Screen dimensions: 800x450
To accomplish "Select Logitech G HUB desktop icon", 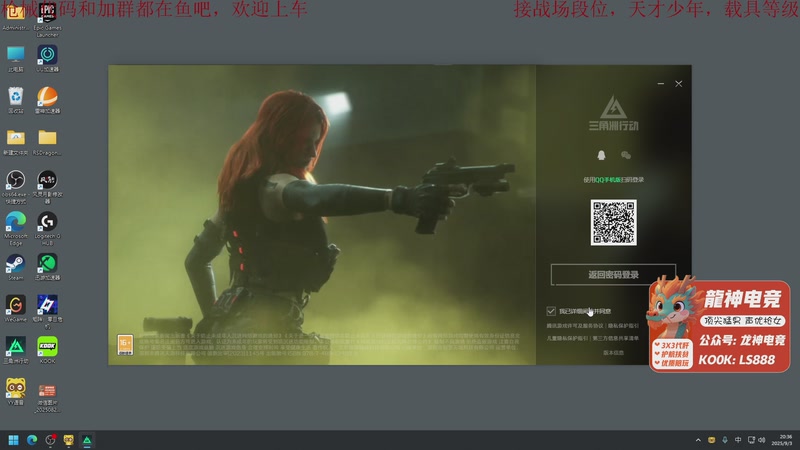I will coord(47,229).
